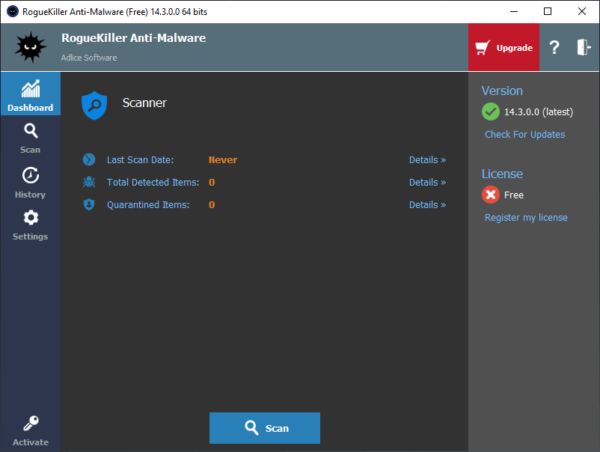The width and height of the screenshot is (600, 452).
Task: Click the 'Scanner' heading text
Action: tap(144, 103)
